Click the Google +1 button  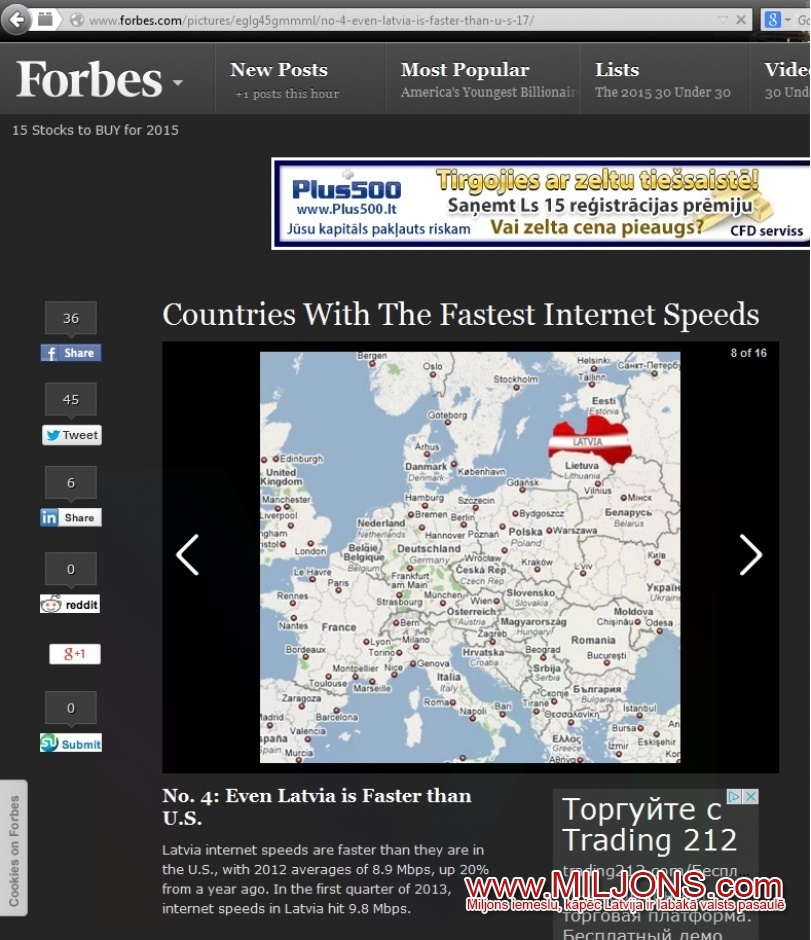point(75,654)
